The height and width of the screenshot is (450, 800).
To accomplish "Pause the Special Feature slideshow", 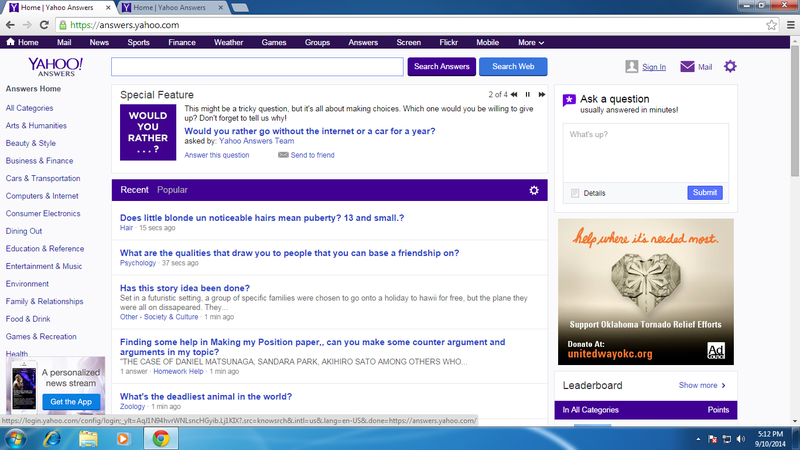I will coord(528,94).
